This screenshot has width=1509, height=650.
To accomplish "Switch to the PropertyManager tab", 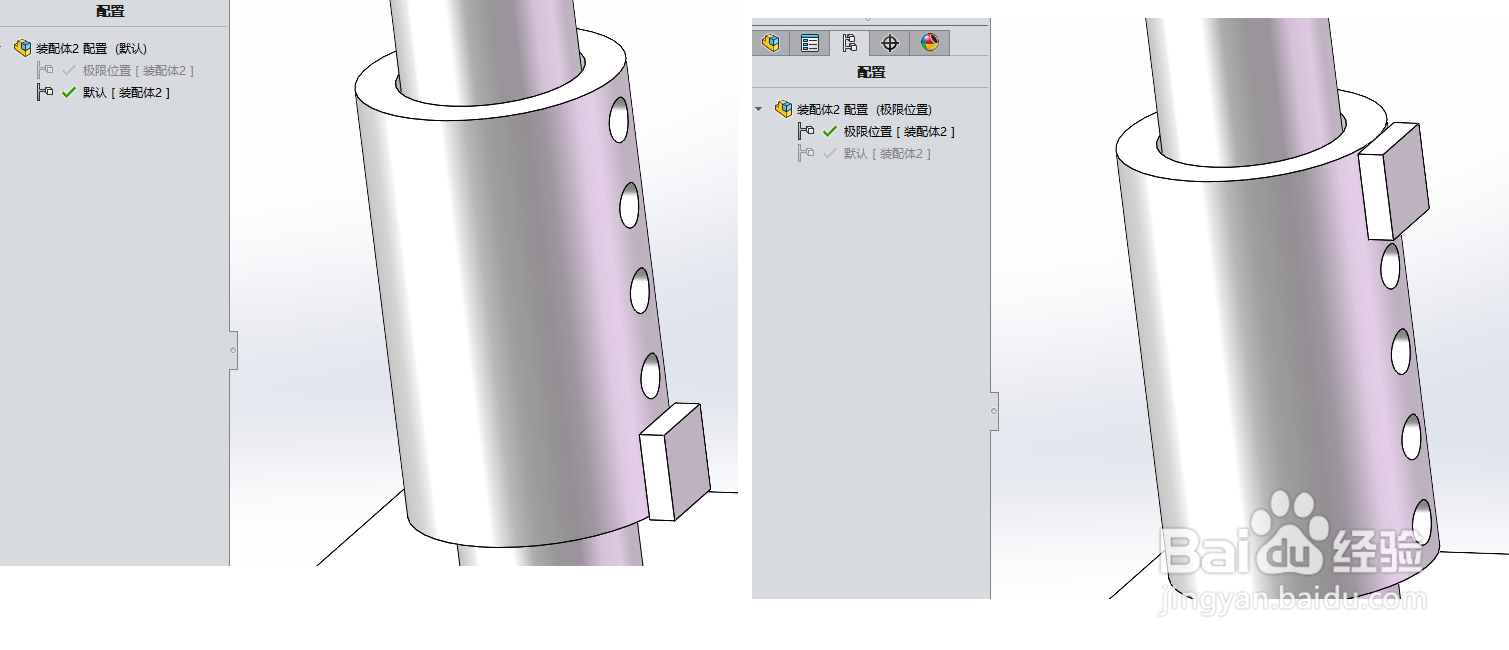I will [x=810, y=43].
